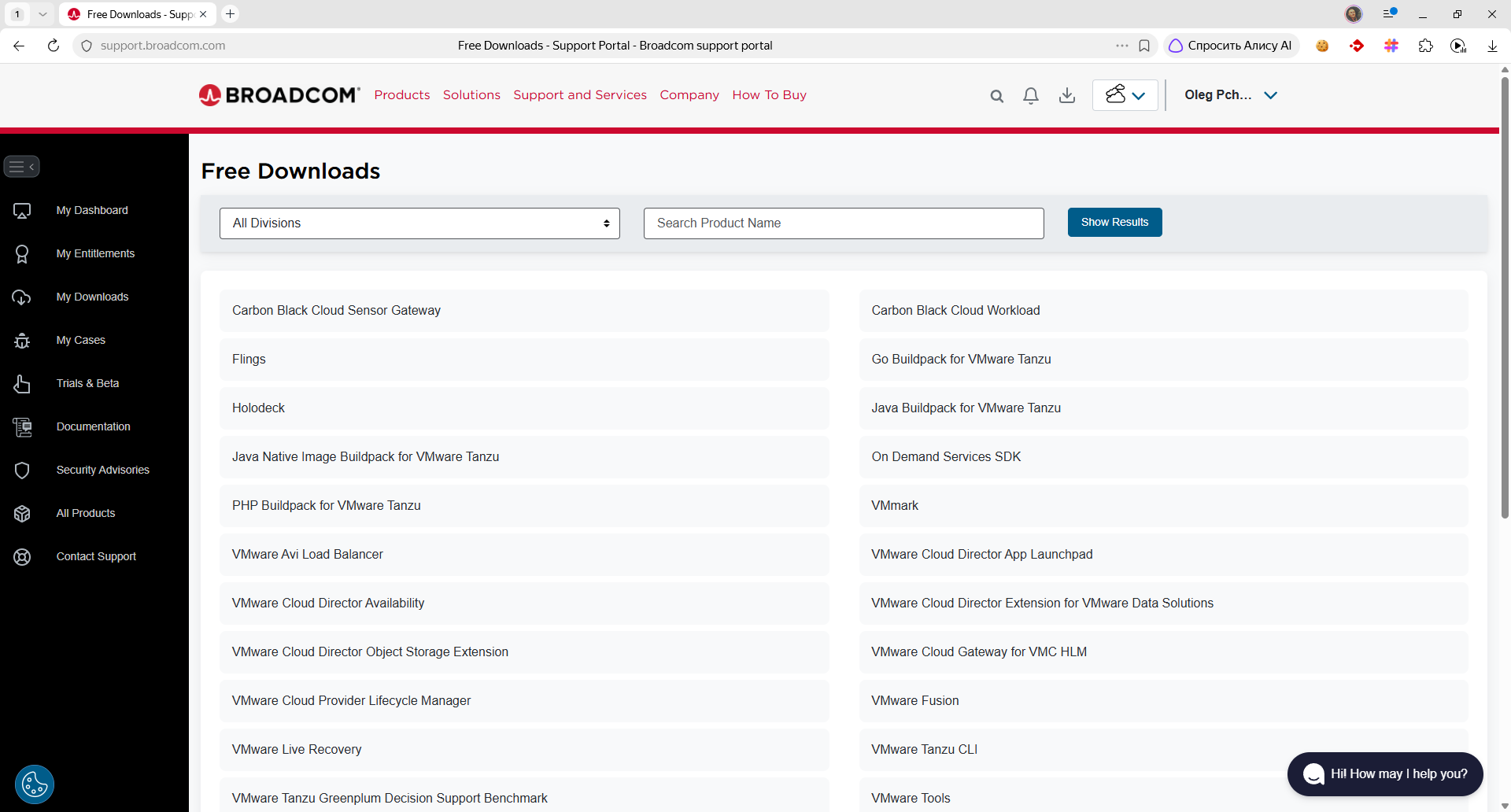Click the page vertical scrollbar
Image resolution: width=1511 pixels, height=812 pixels.
point(1505,297)
